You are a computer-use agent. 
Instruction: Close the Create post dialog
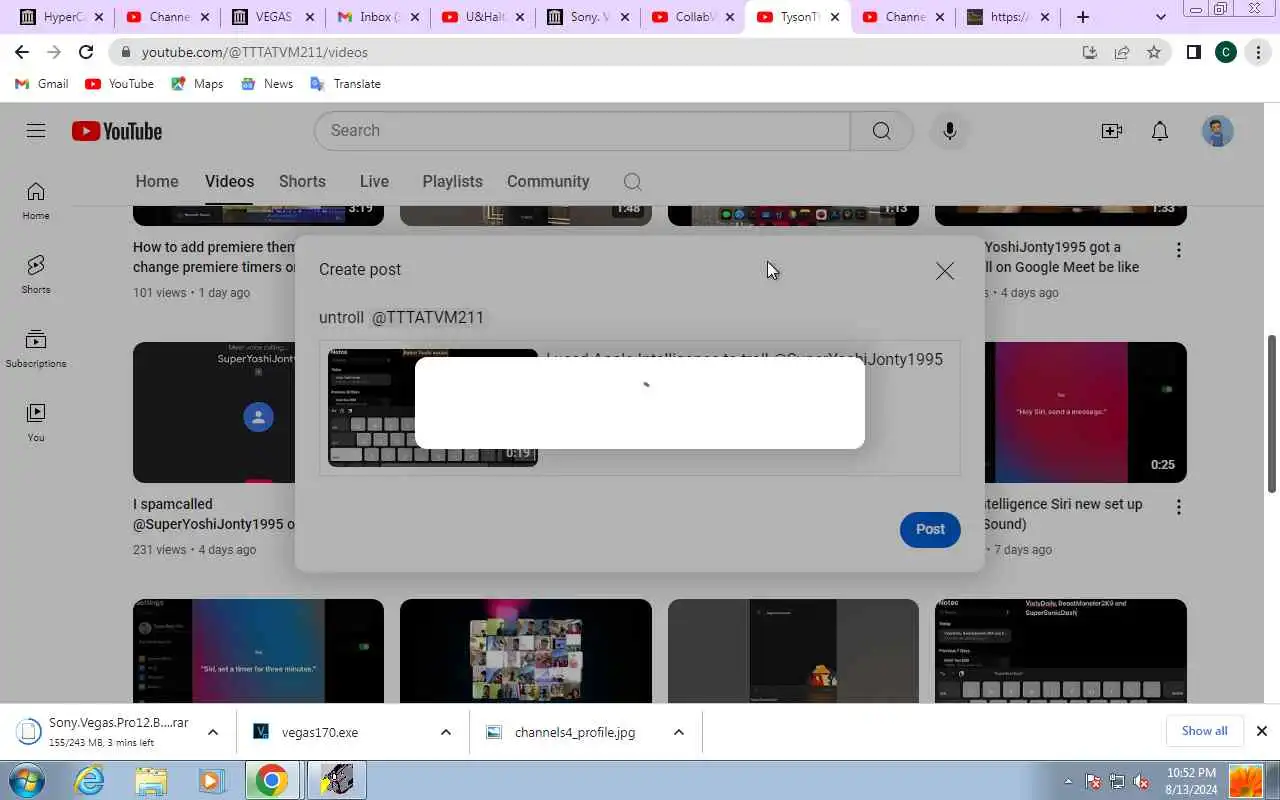click(x=945, y=271)
